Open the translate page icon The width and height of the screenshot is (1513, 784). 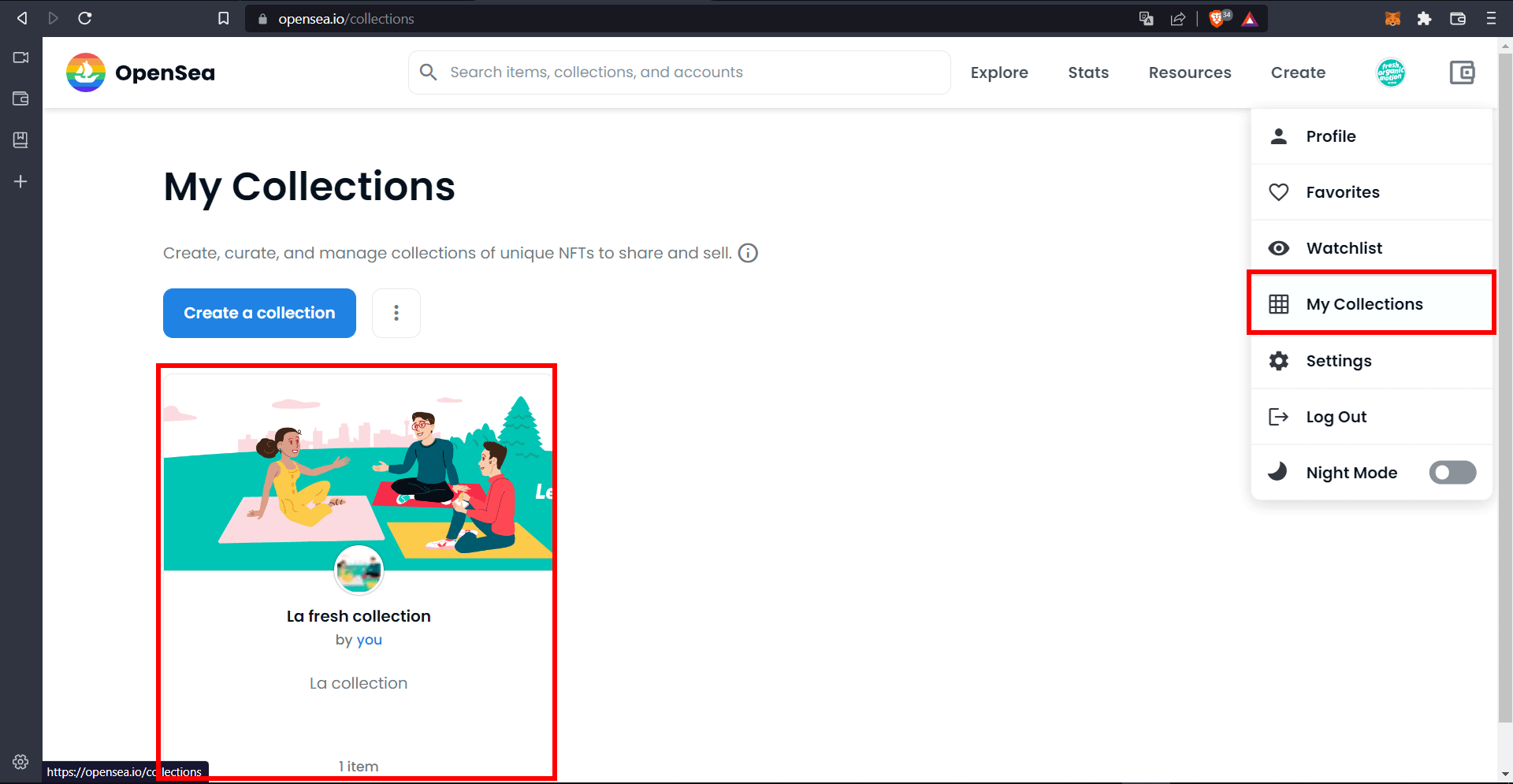coord(1147,19)
